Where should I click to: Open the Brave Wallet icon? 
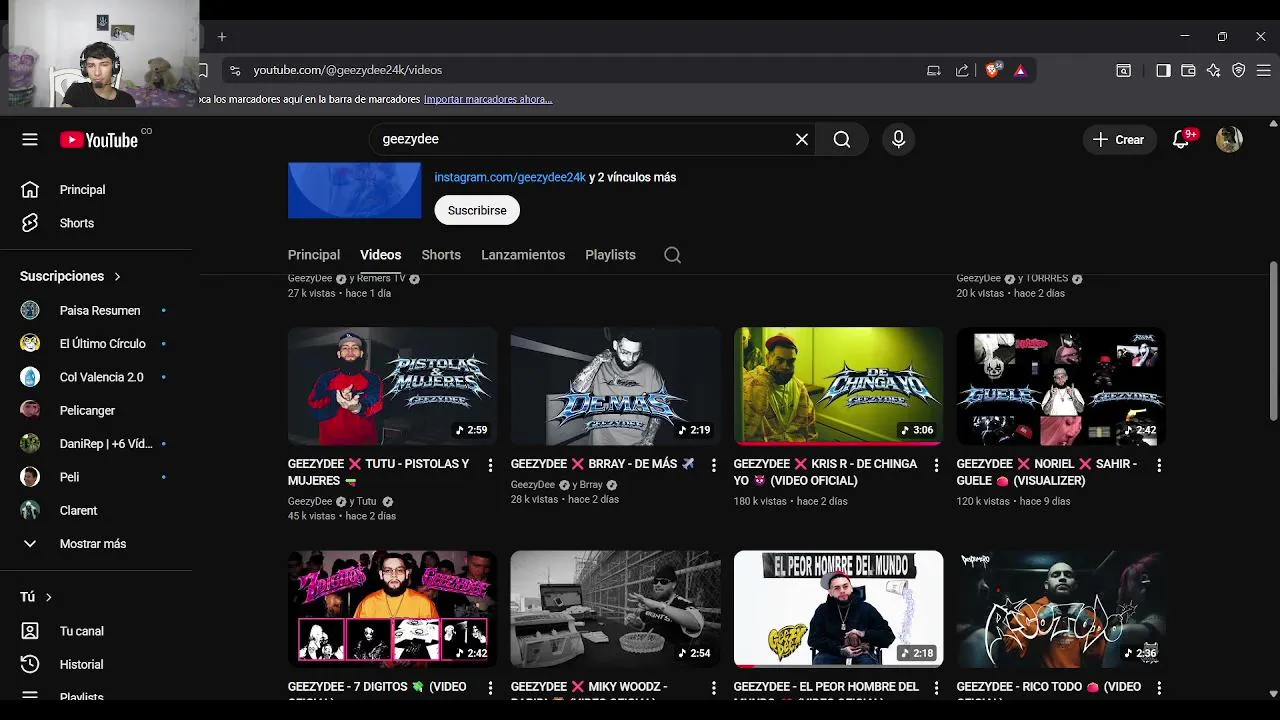(x=1188, y=70)
